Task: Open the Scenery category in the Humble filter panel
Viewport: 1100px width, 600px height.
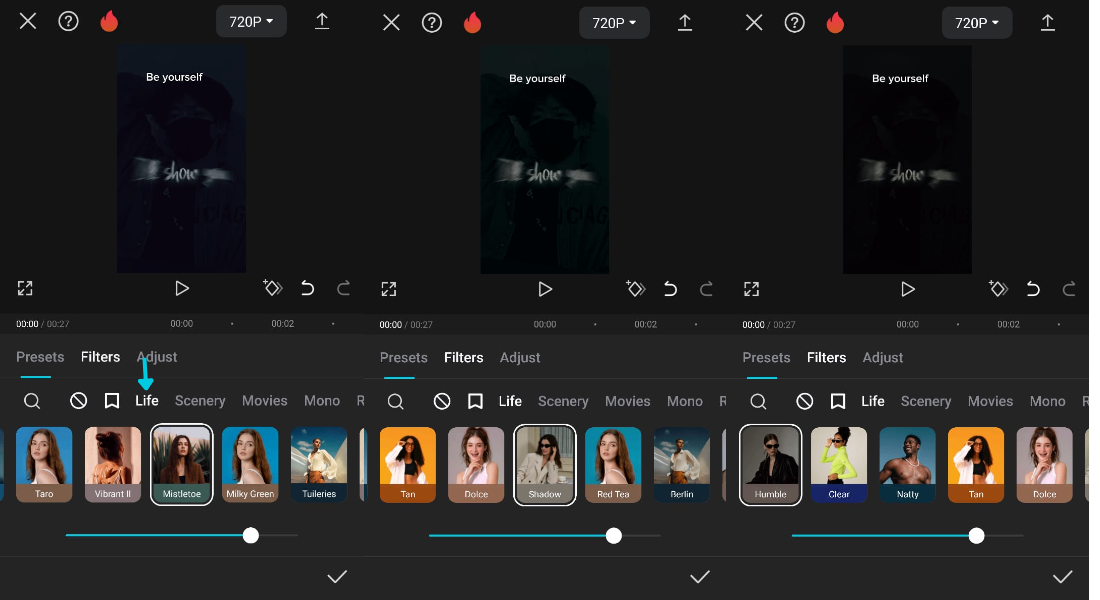Action: point(926,401)
